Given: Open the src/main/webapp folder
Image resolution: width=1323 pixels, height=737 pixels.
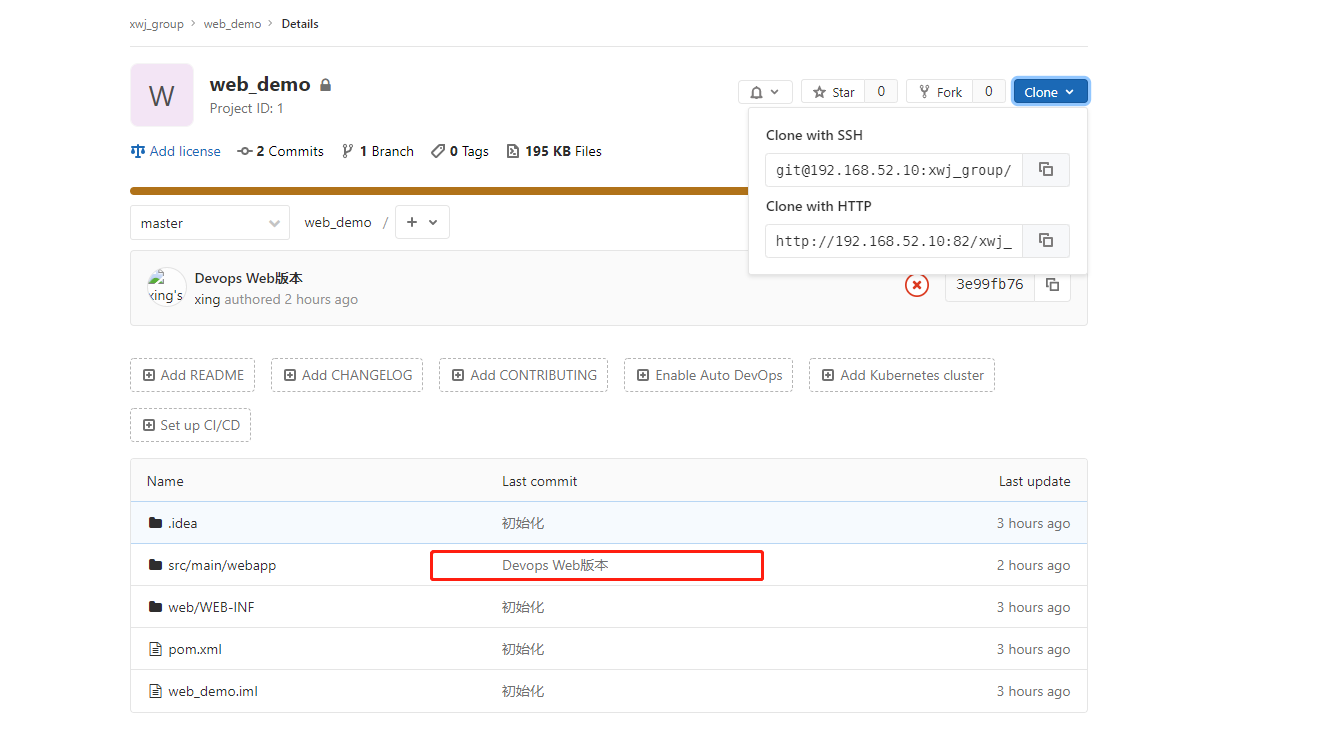Looking at the screenshot, I should (222, 565).
